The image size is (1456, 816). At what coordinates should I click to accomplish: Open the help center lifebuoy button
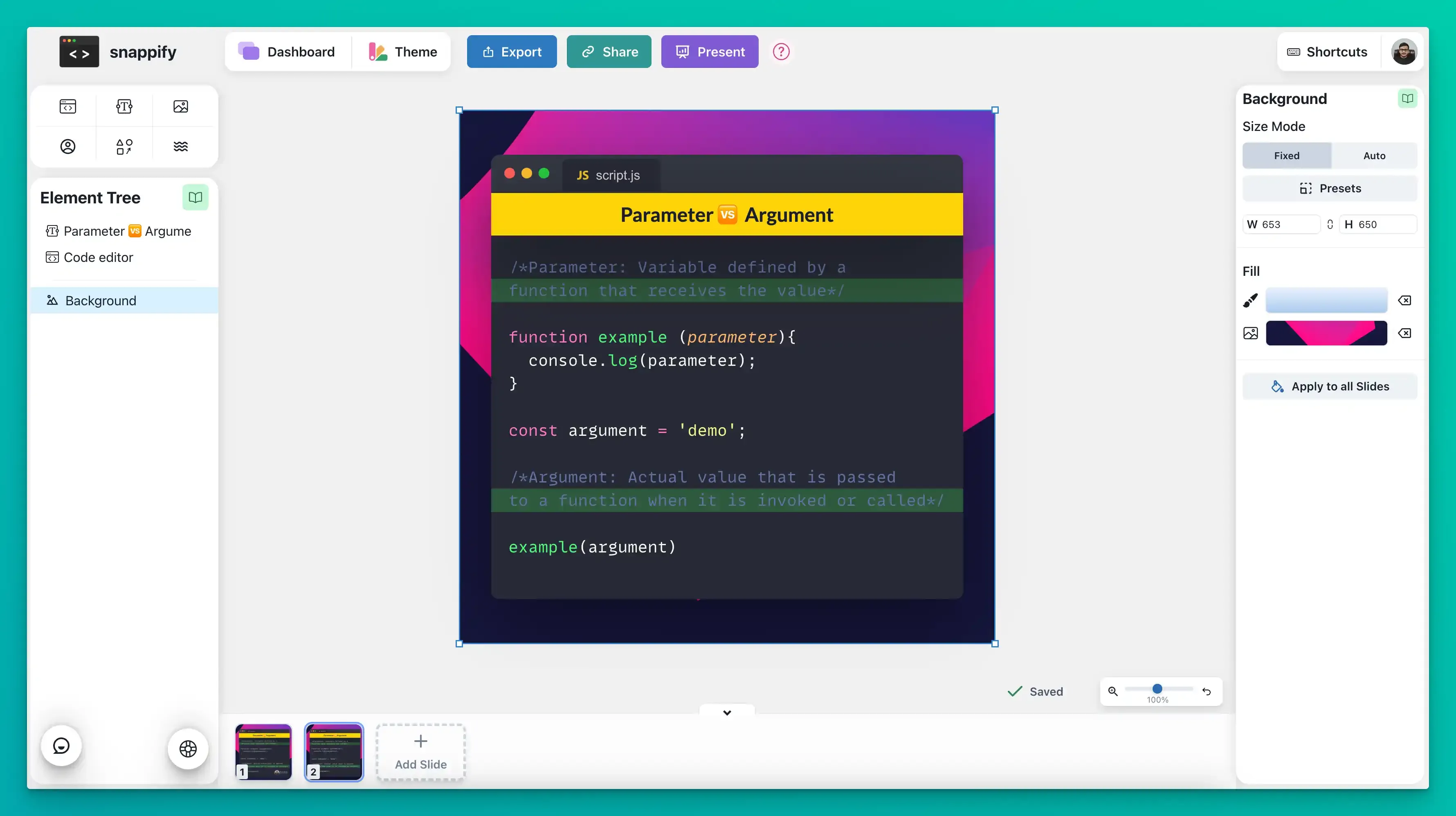pos(188,749)
